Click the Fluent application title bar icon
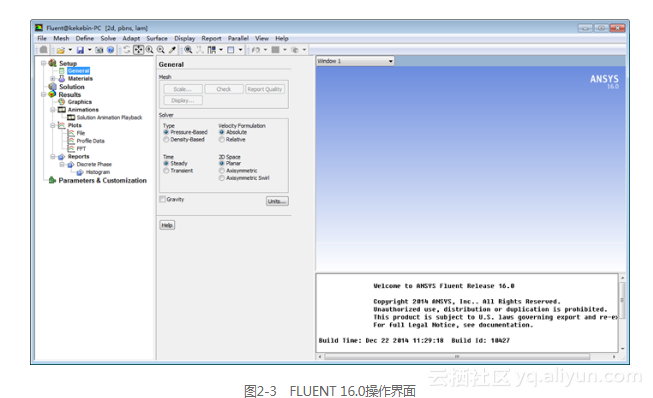 coord(39,28)
